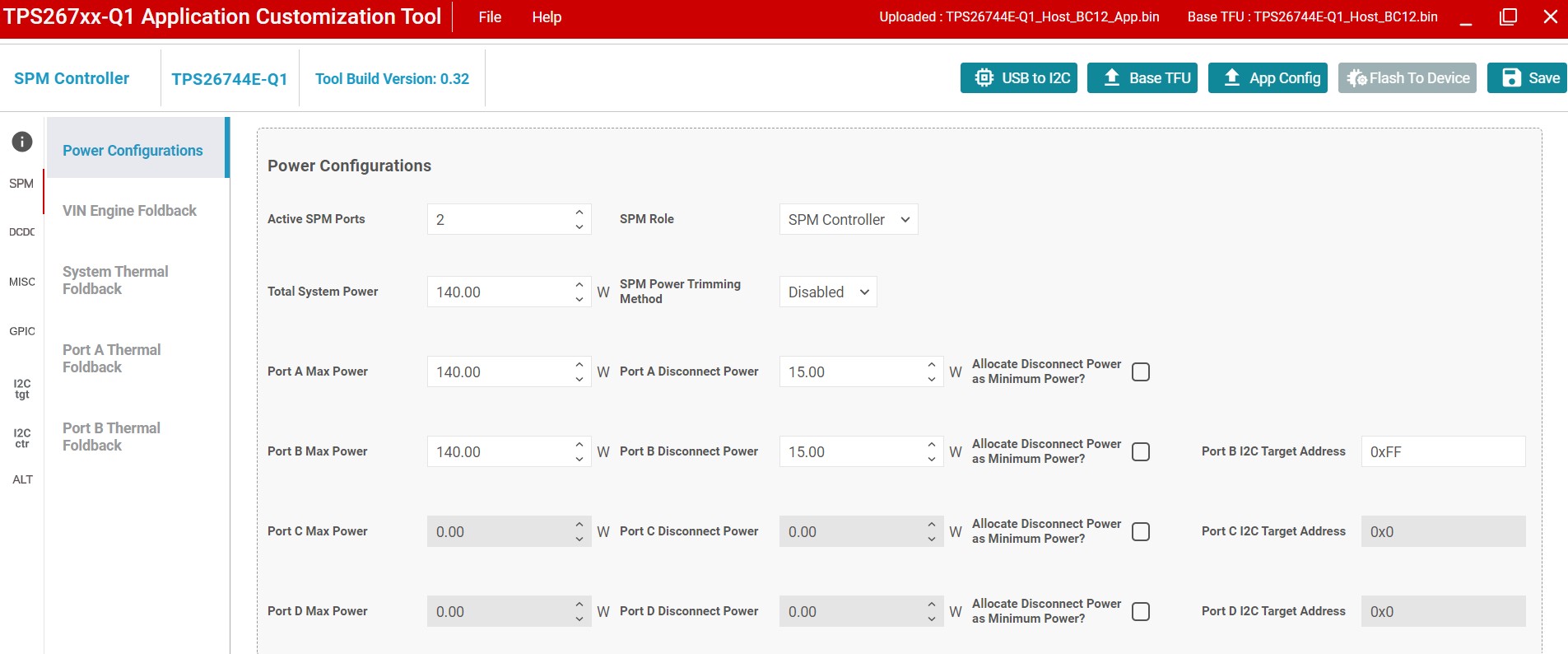This screenshot has height=654, width=1568.
Task: Close the application window
Action: (1551, 16)
